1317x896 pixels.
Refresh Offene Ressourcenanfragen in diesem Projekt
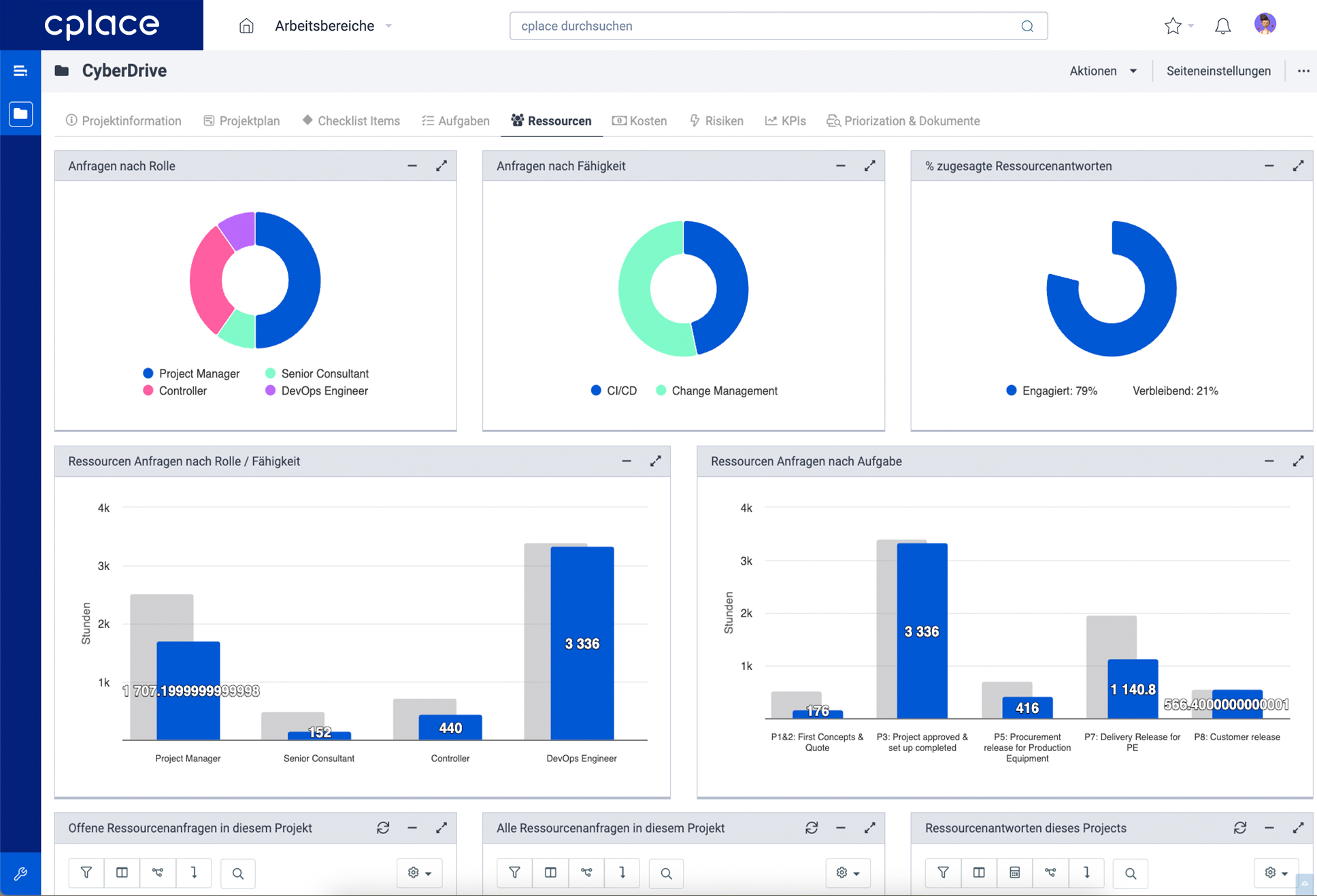click(384, 828)
